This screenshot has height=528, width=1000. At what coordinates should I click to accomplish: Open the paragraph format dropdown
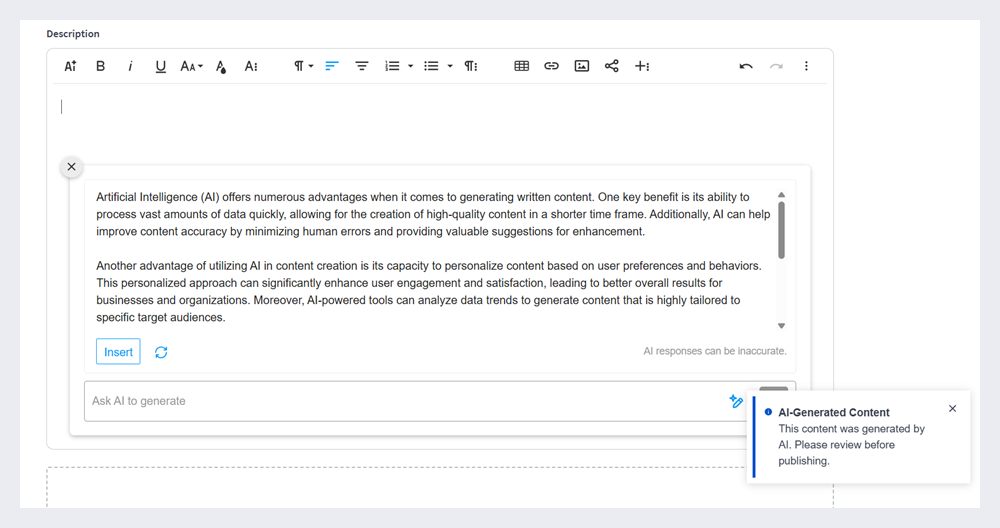pos(303,66)
